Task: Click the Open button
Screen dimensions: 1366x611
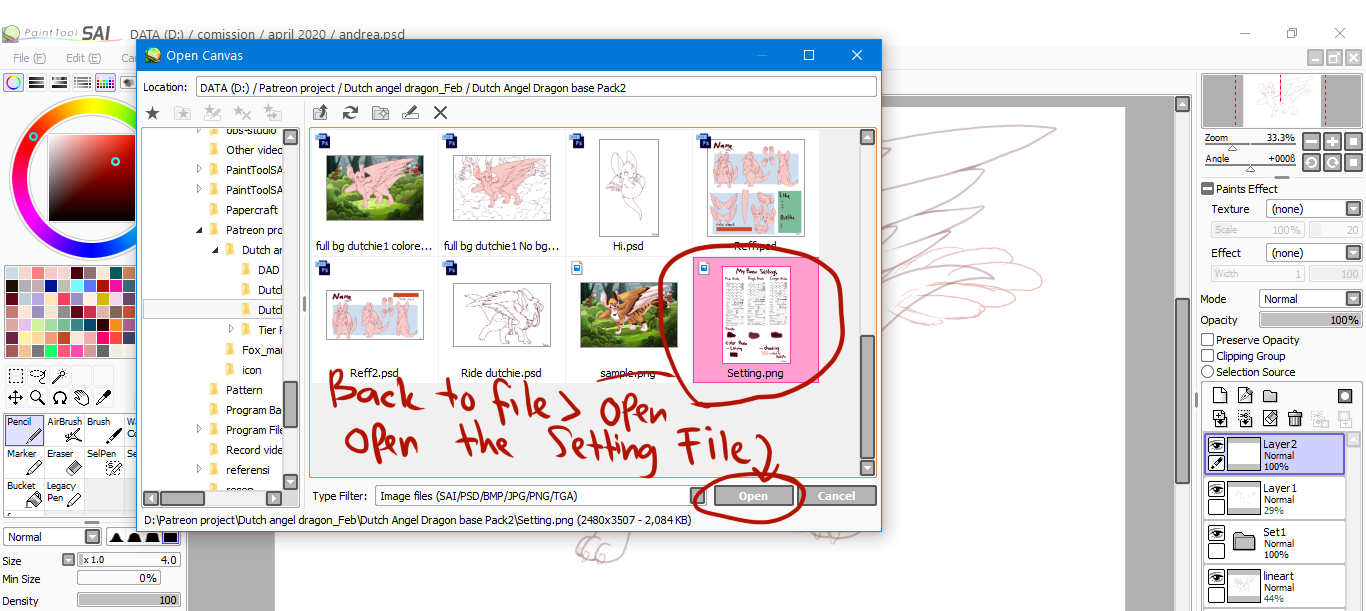Action: (x=753, y=496)
